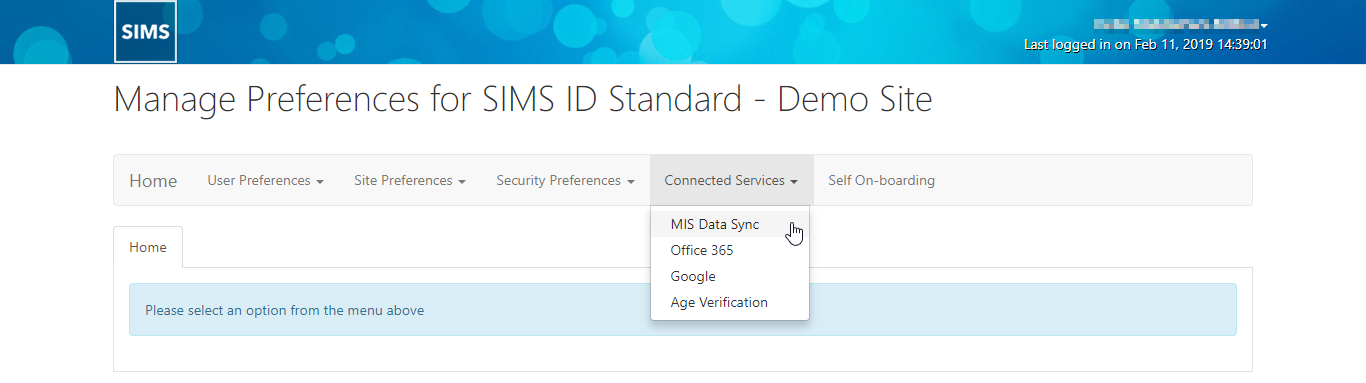Click the Manage Preferences page heading
This screenshot has height=383, width=1366.
click(523, 100)
